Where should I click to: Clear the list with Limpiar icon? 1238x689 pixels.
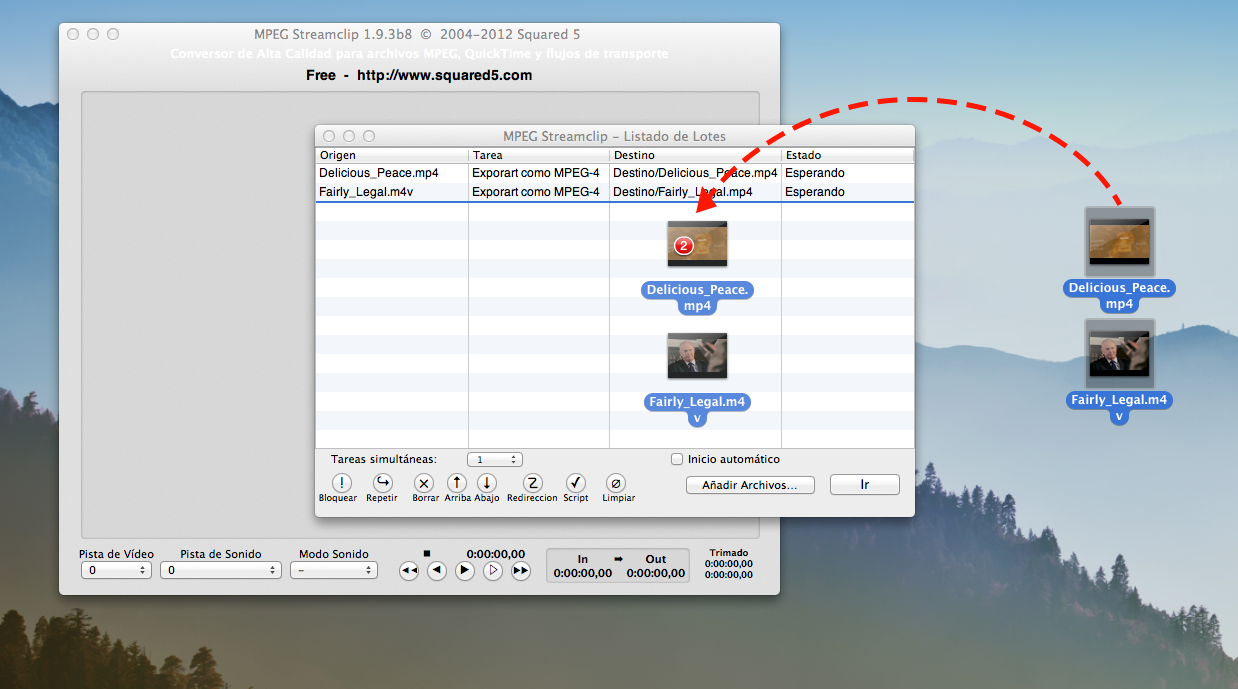tap(618, 483)
